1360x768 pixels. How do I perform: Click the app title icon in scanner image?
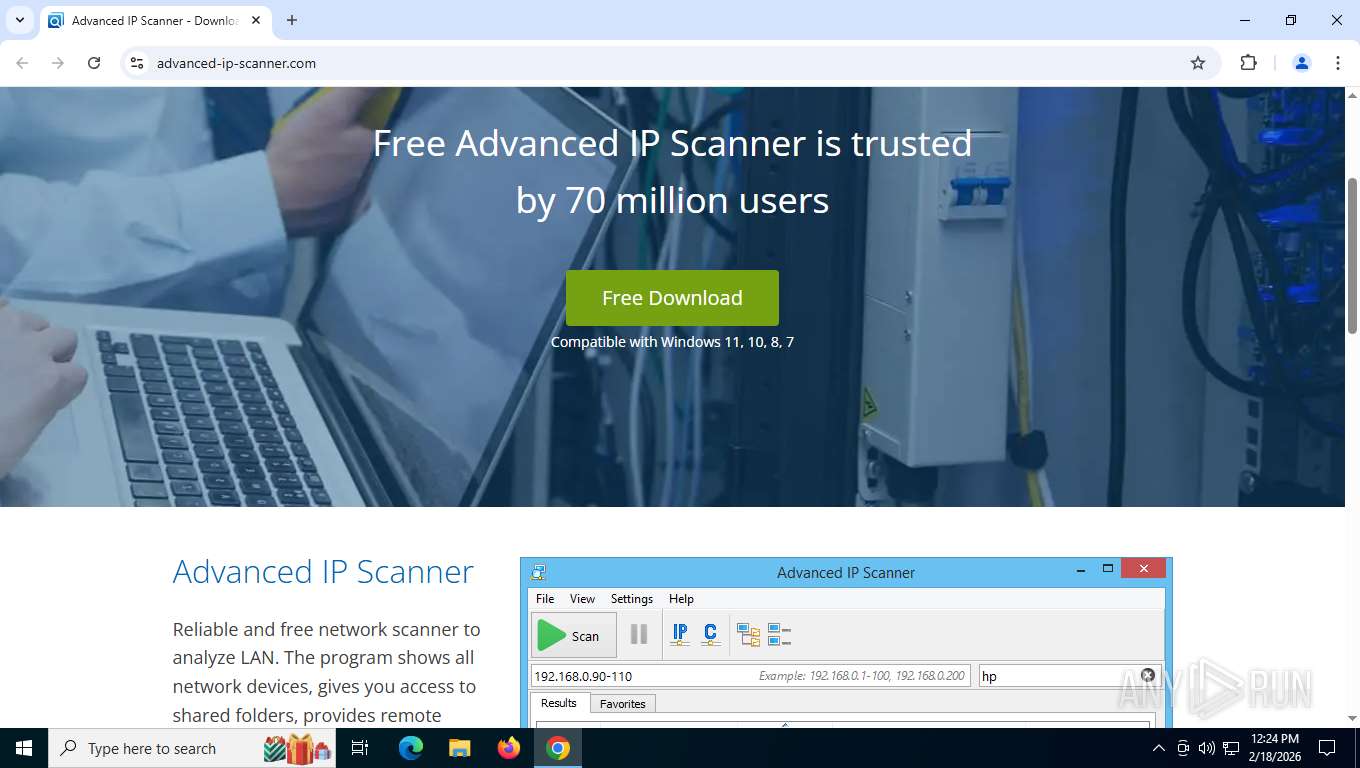click(x=539, y=572)
